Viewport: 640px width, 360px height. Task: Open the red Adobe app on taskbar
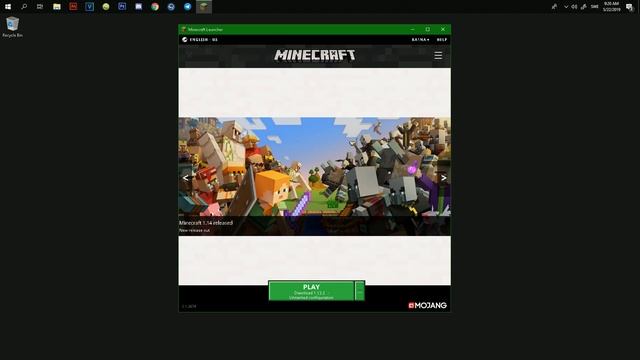[x=73, y=7]
